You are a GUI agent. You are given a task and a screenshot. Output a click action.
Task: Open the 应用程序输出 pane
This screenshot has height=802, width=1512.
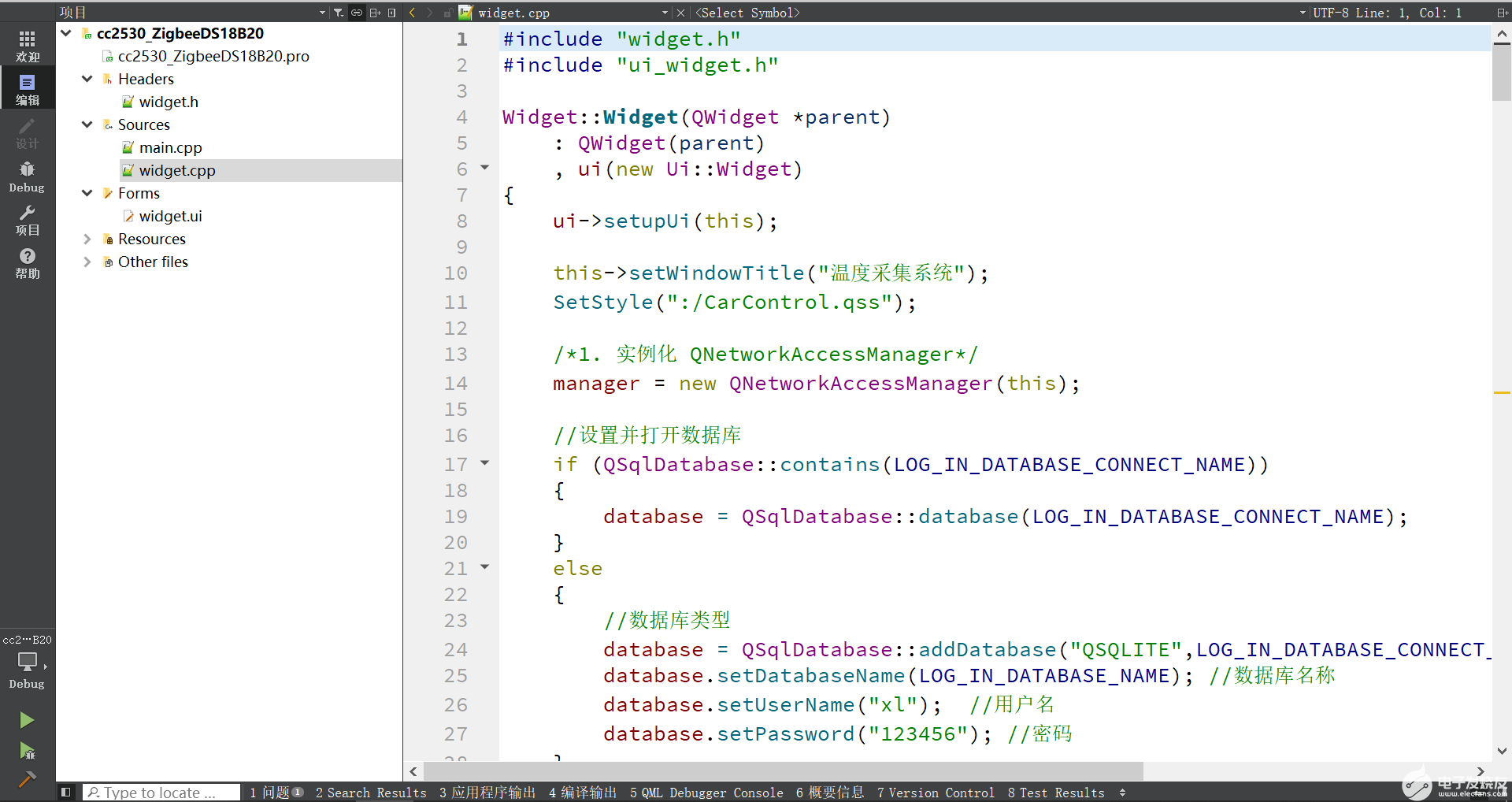[487, 793]
